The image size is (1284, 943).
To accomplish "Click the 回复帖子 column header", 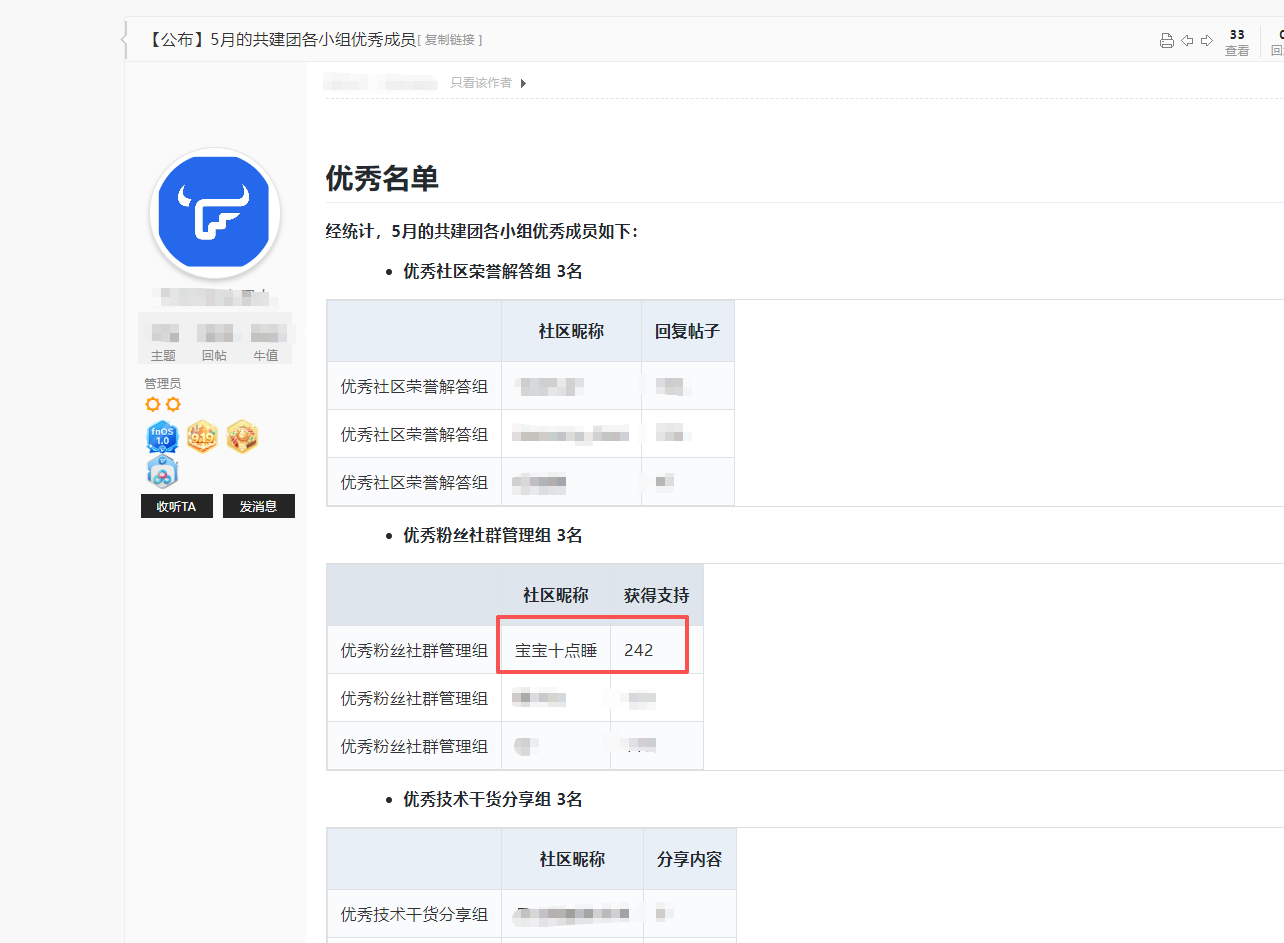I will click(x=688, y=331).
